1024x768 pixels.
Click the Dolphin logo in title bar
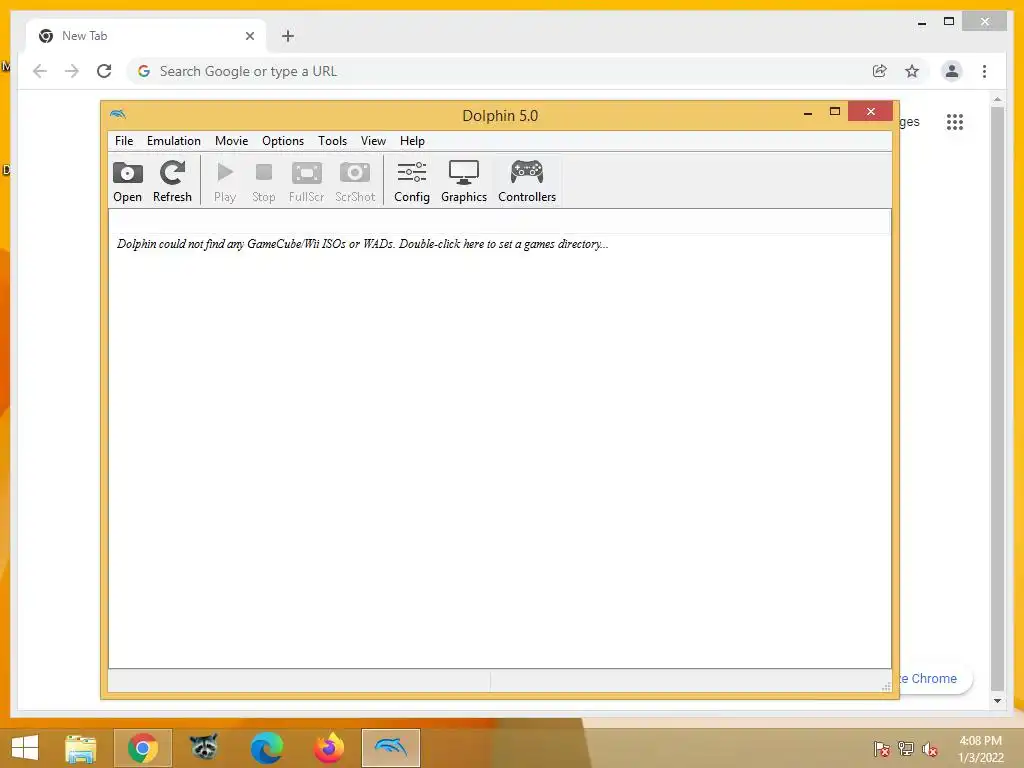click(x=118, y=114)
